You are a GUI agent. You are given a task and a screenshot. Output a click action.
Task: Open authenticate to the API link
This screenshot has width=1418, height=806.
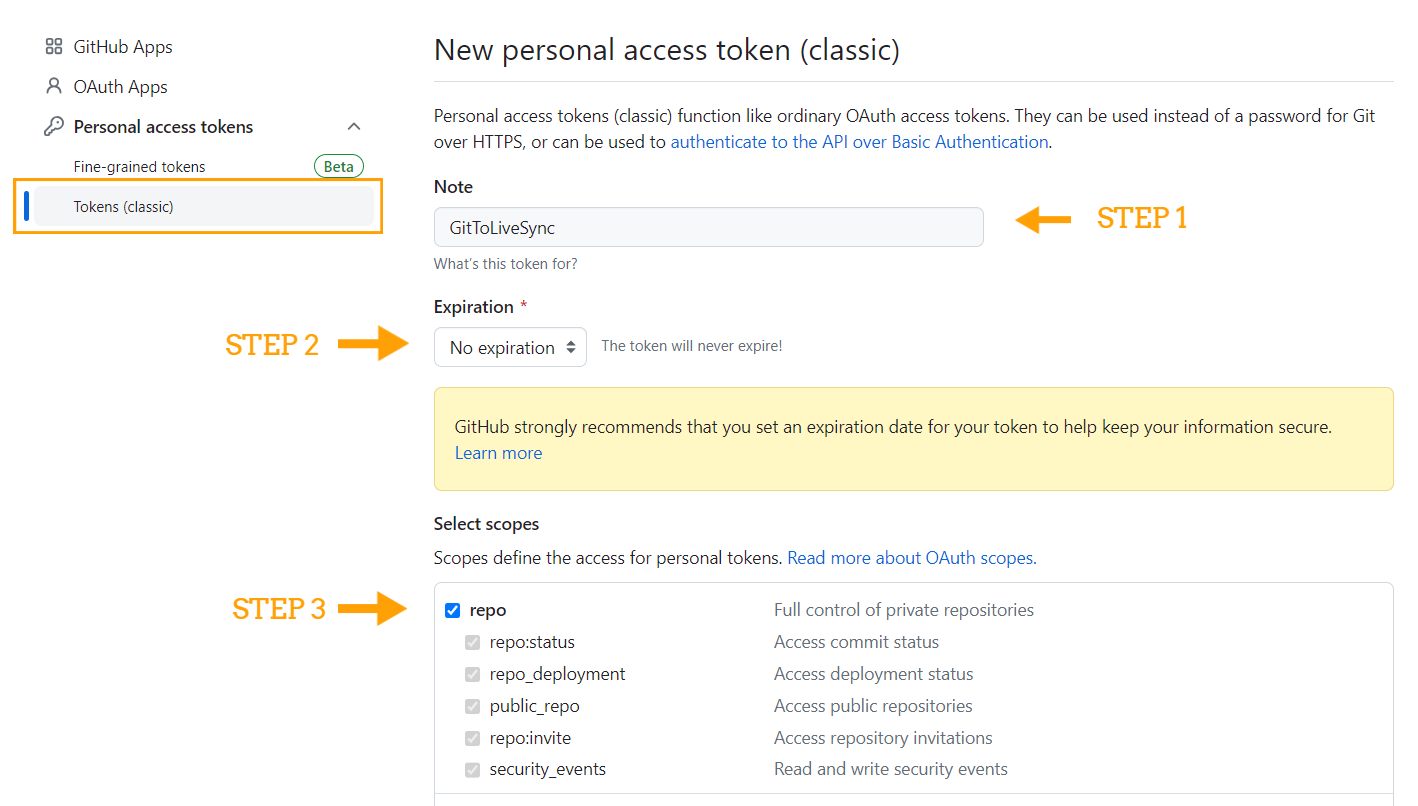pyautogui.click(x=859, y=142)
